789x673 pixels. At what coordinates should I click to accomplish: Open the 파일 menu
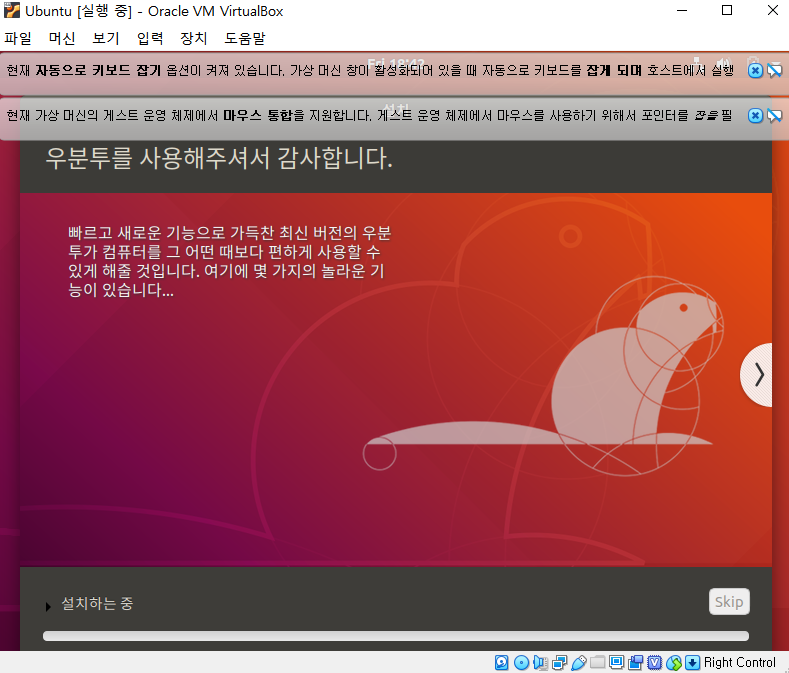click(18, 38)
